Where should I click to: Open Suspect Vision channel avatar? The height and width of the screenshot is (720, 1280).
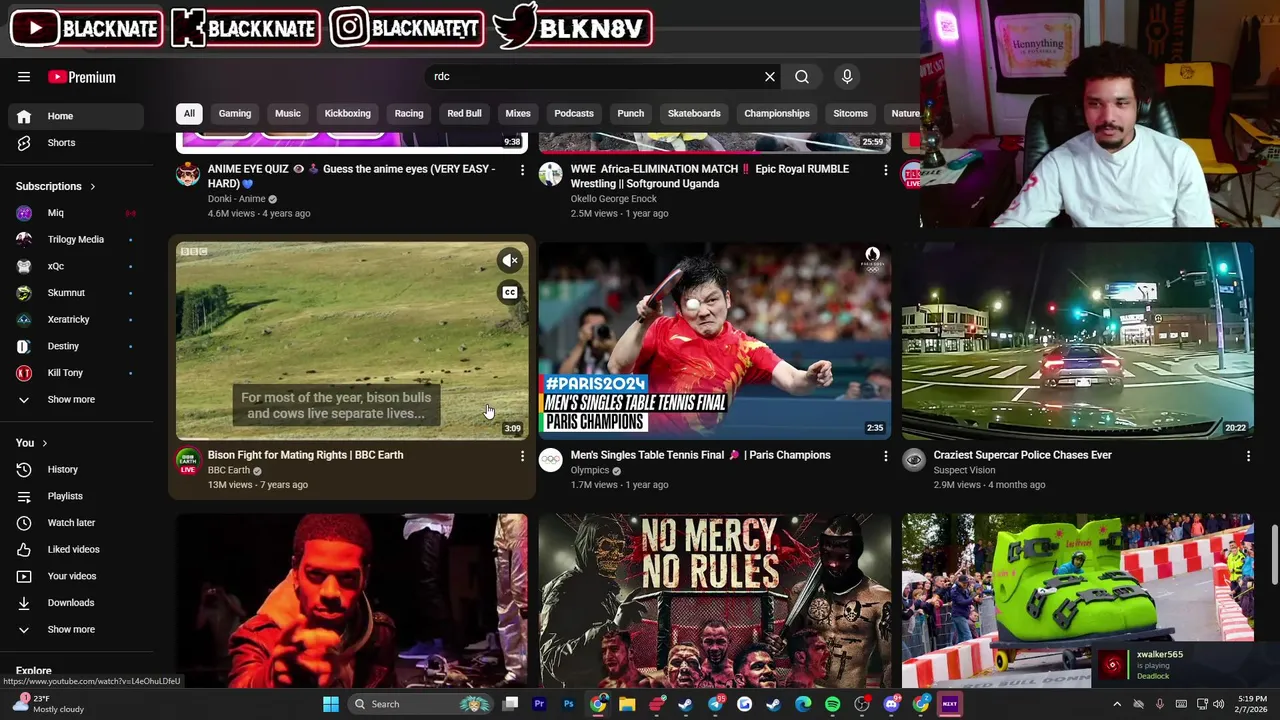[914, 460]
